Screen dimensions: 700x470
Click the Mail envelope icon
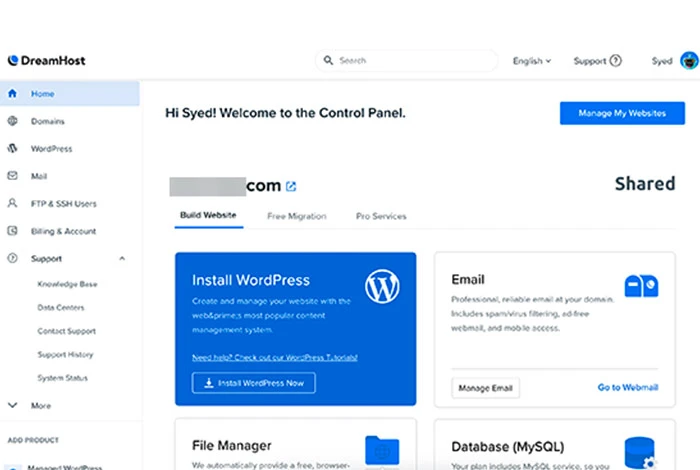point(12,176)
